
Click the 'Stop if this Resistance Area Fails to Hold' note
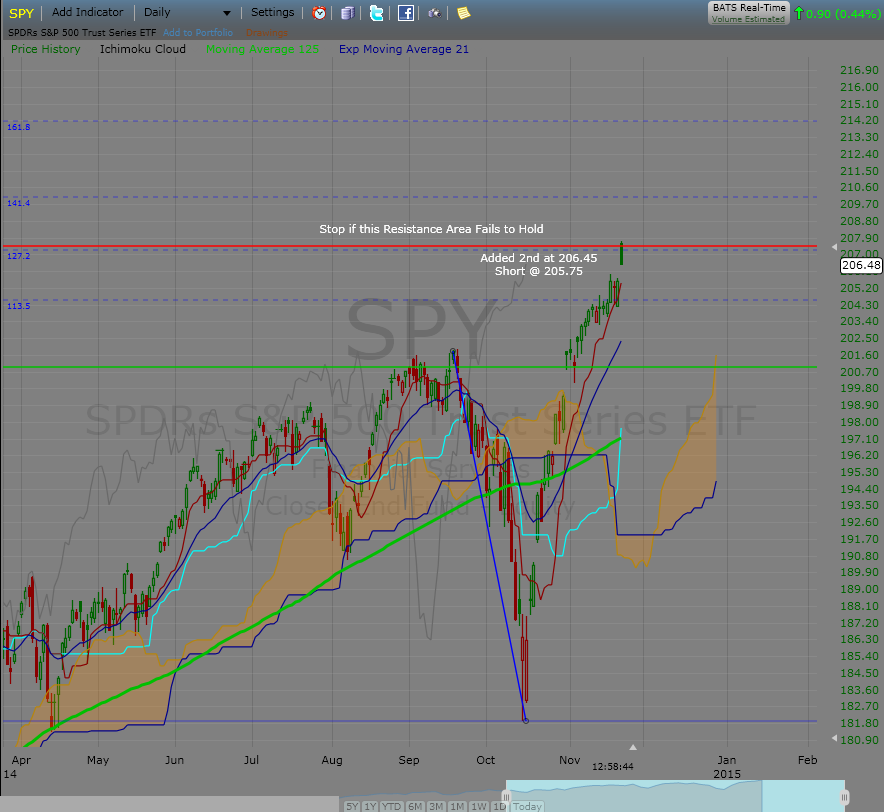click(x=431, y=229)
